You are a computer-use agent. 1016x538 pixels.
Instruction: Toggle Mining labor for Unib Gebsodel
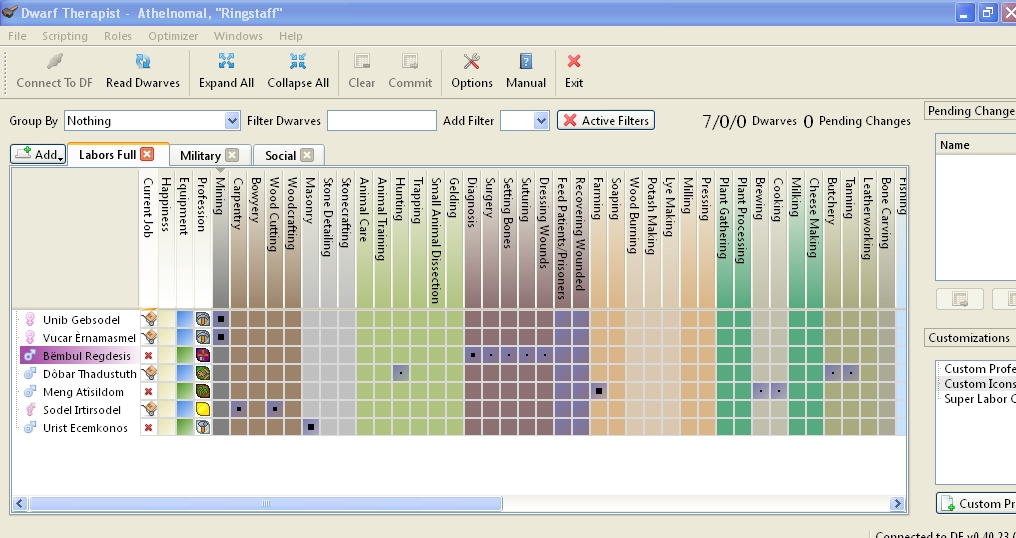[x=221, y=319]
